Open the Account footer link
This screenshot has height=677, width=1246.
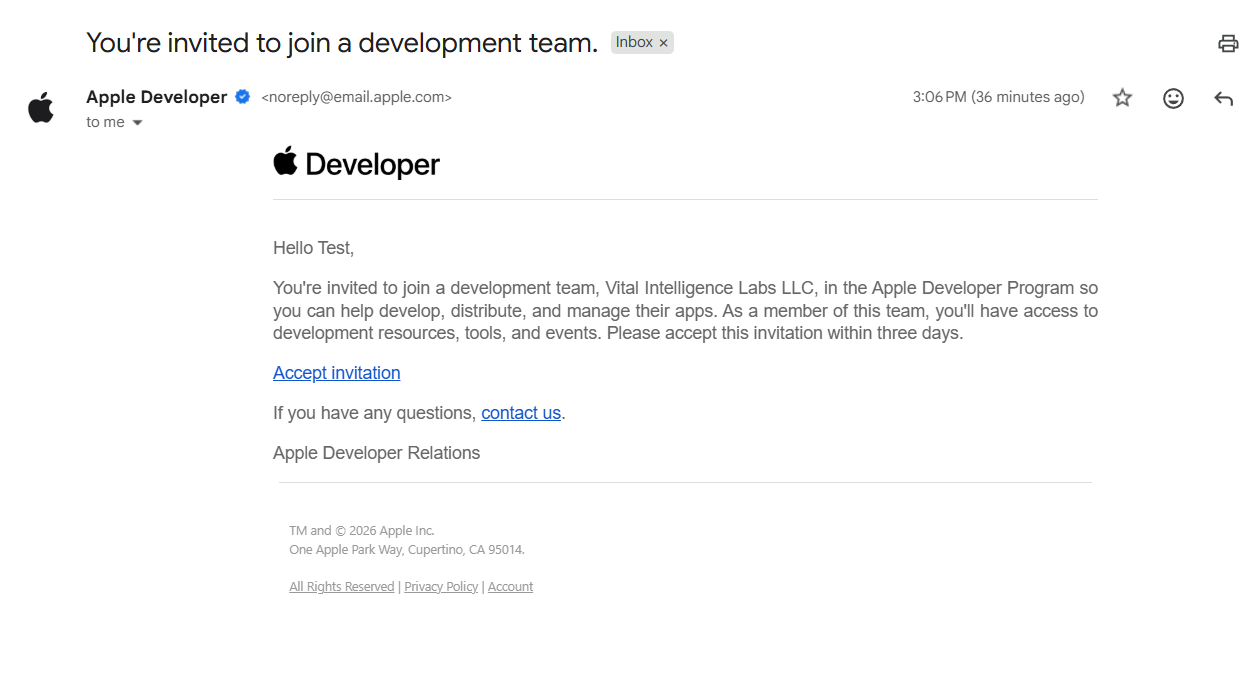coord(510,587)
